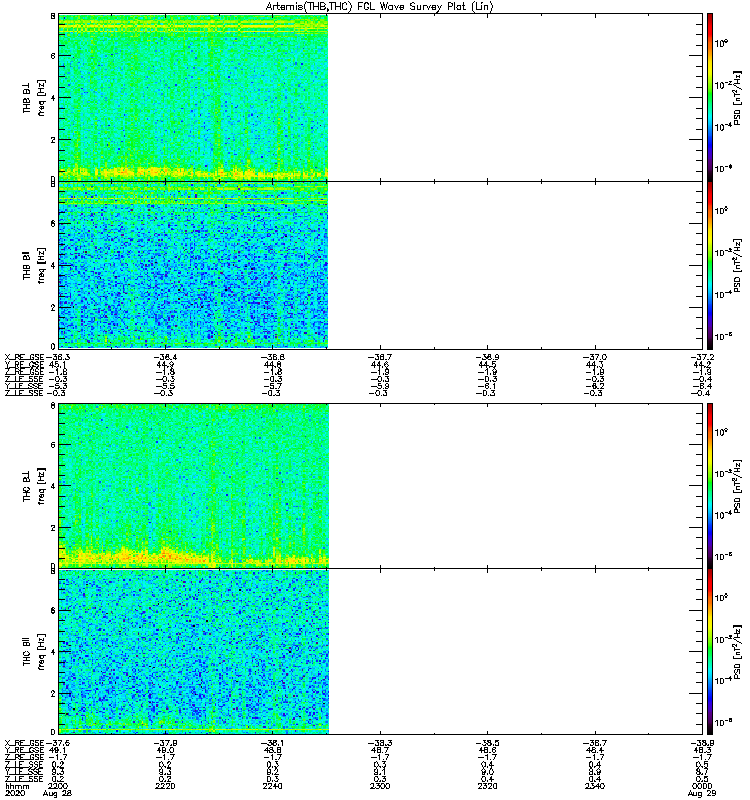This screenshot has height=800, width=750.
Task: Click the "Aug 28" date label
Action: tap(57, 793)
